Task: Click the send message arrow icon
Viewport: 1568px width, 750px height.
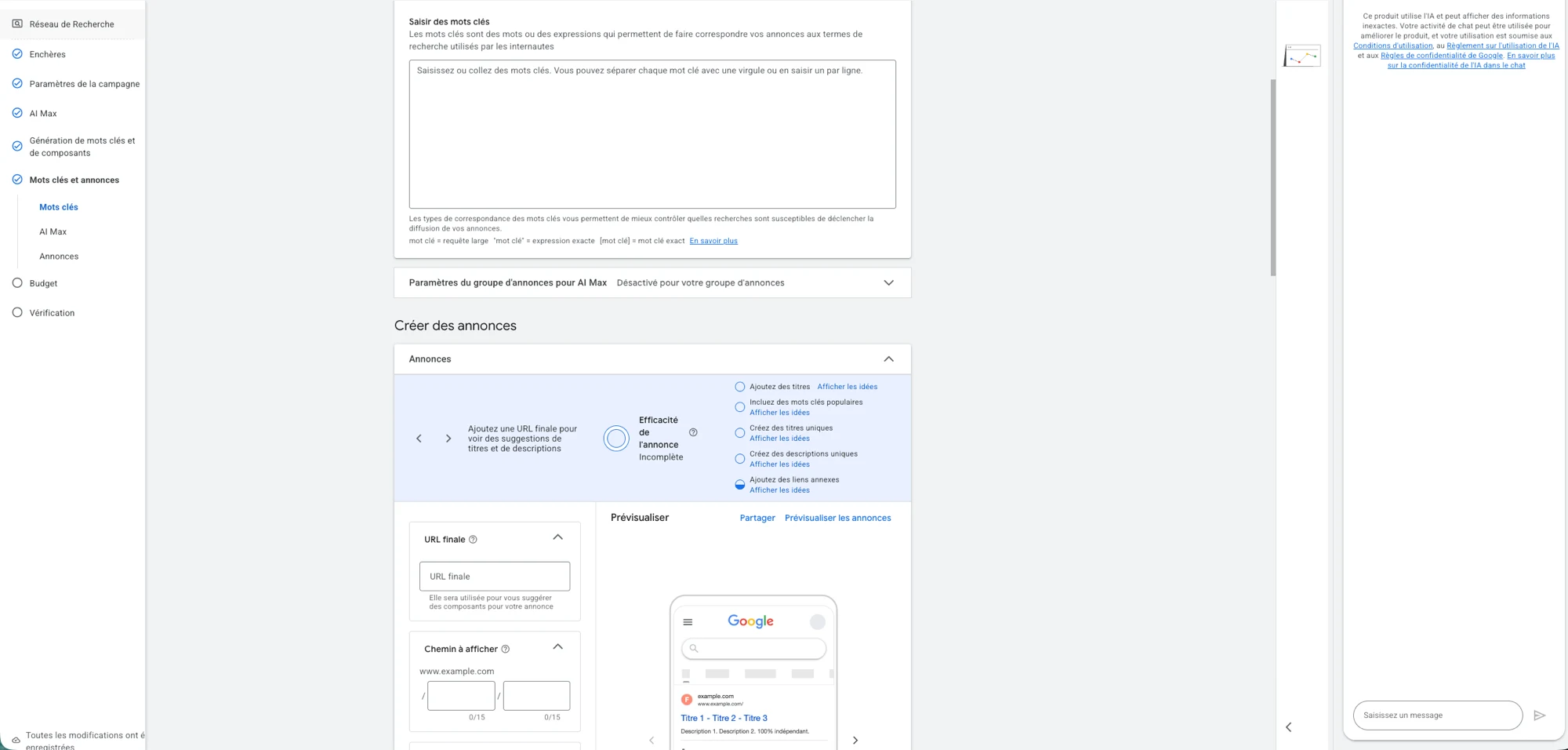Action: click(1539, 715)
